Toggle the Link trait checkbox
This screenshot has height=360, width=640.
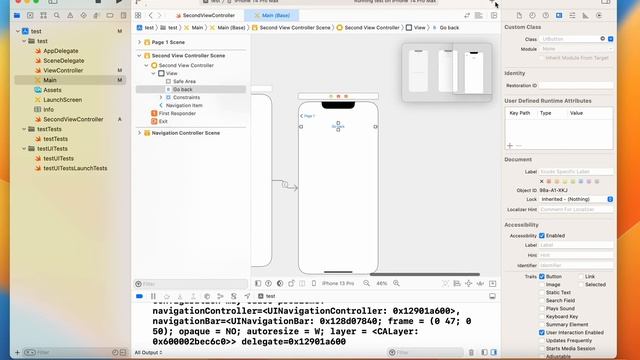click(581, 276)
